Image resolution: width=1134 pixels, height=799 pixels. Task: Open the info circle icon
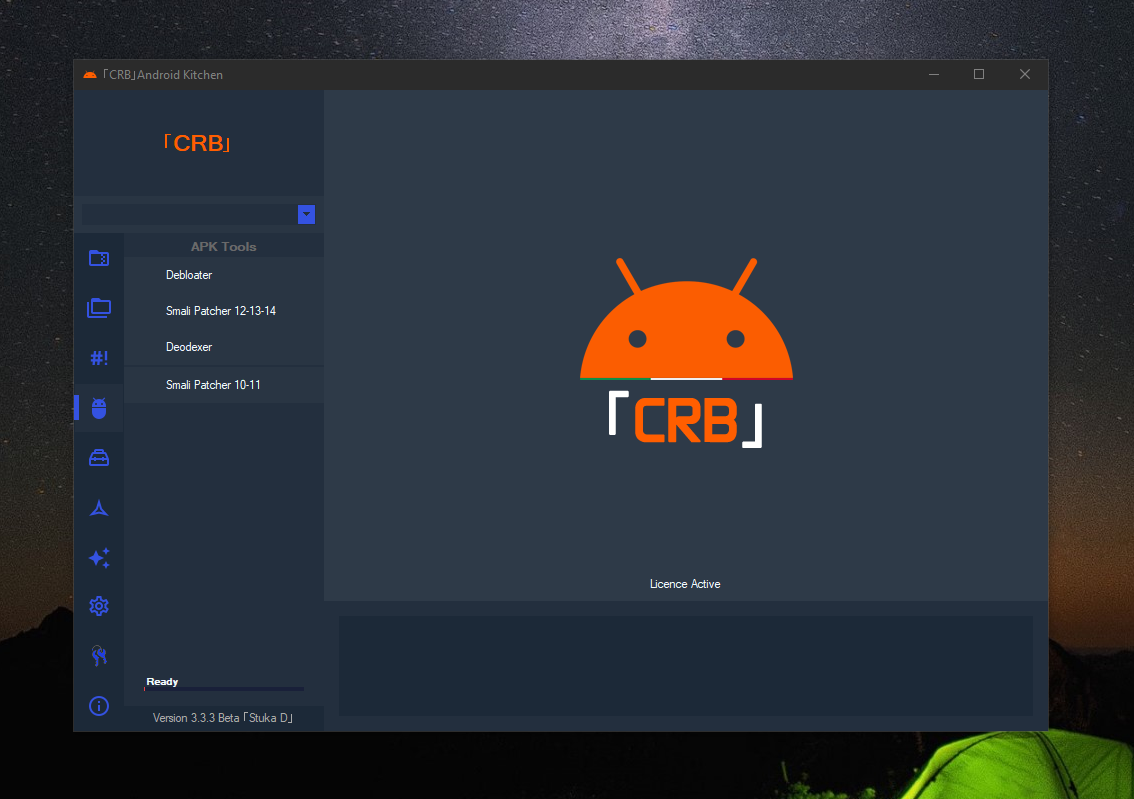click(99, 706)
